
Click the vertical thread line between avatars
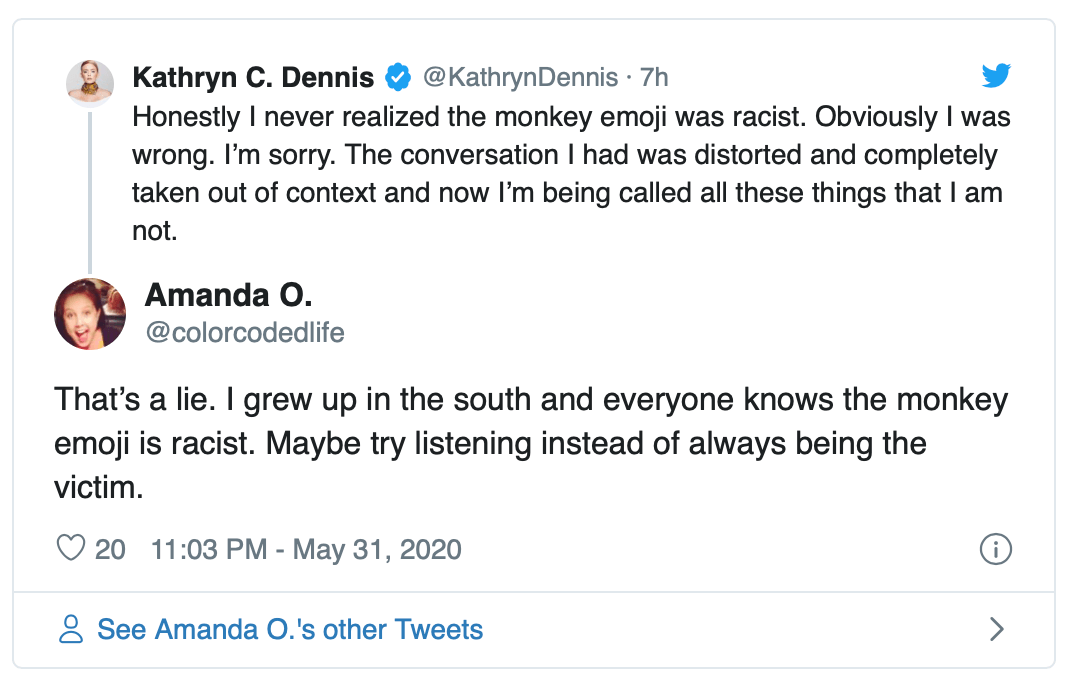(90, 190)
